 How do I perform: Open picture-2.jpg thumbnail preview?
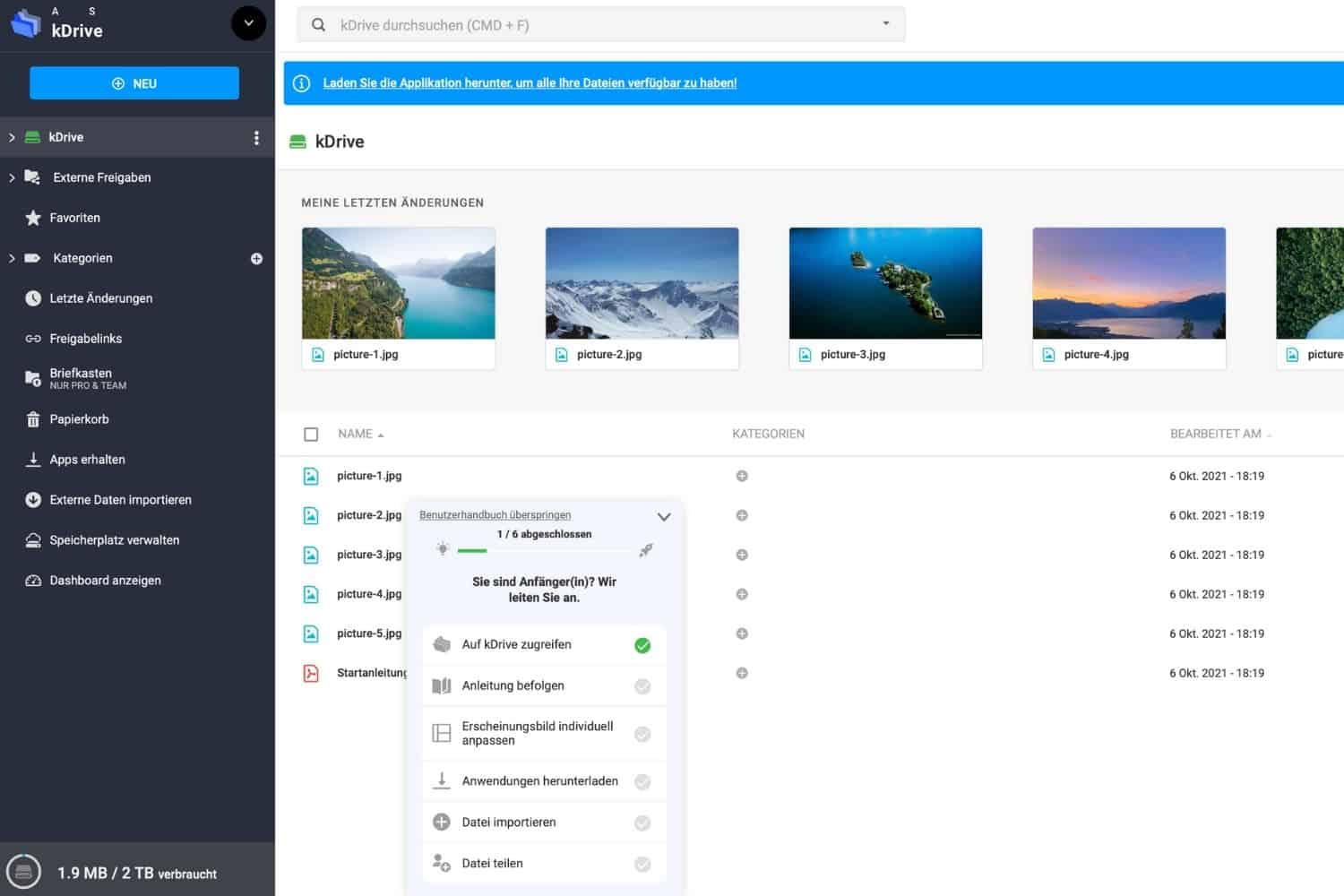pyautogui.click(x=642, y=283)
